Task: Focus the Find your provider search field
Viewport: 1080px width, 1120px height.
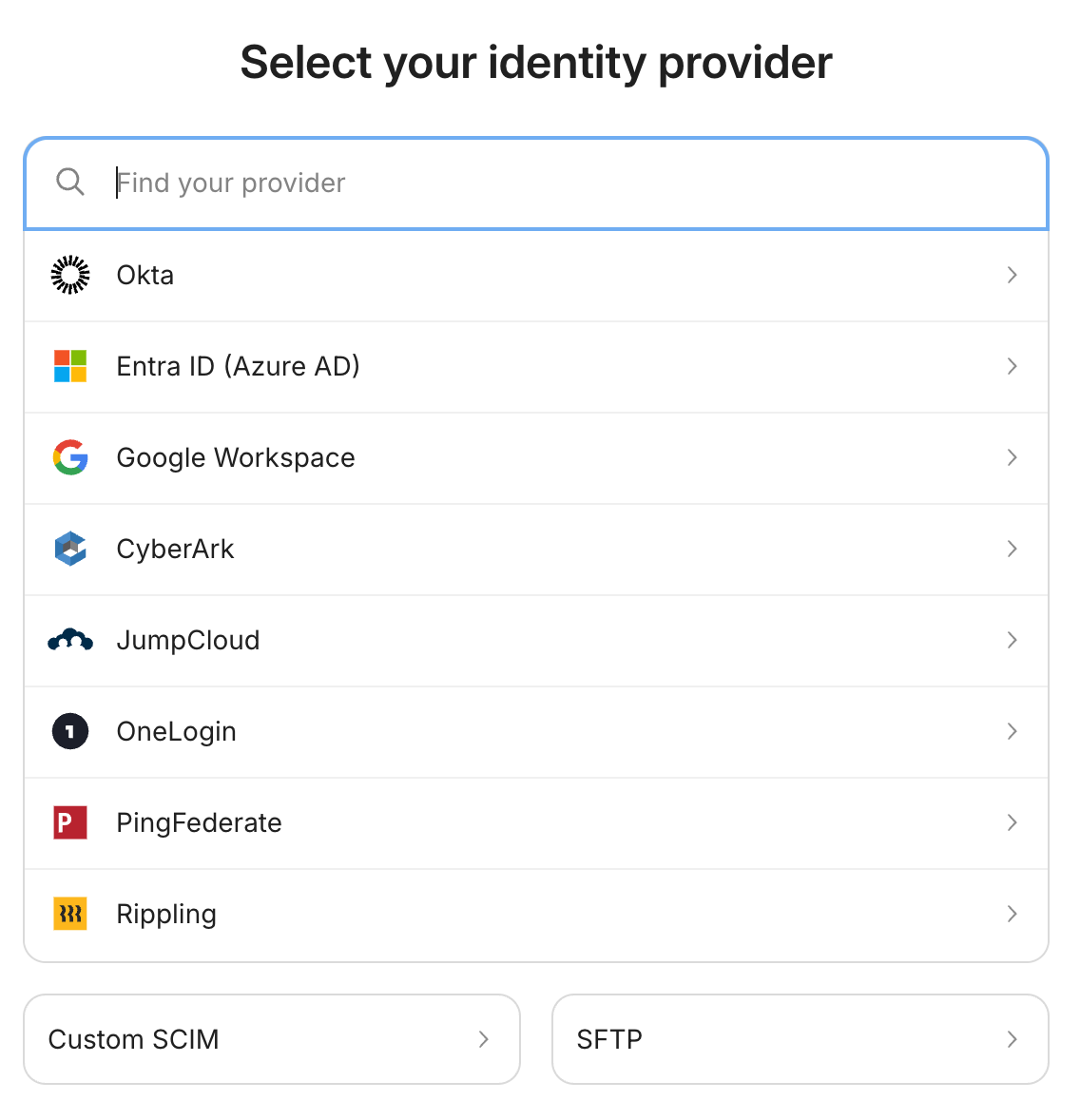Action: [x=535, y=183]
